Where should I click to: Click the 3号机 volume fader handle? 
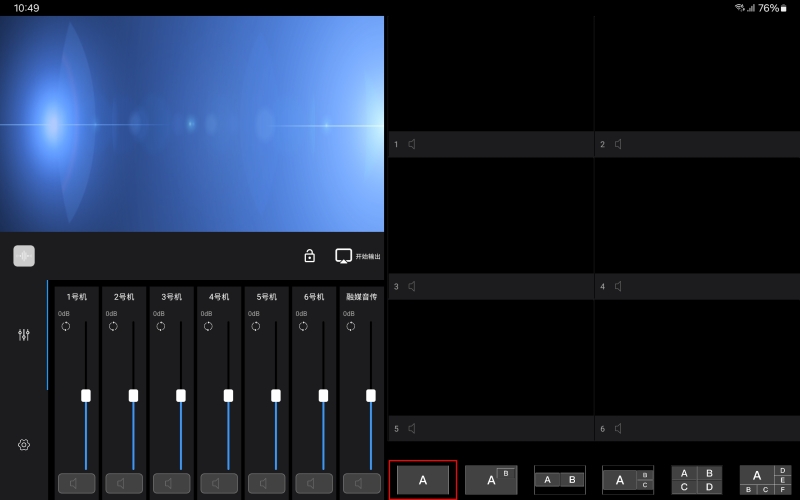[x=181, y=395]
